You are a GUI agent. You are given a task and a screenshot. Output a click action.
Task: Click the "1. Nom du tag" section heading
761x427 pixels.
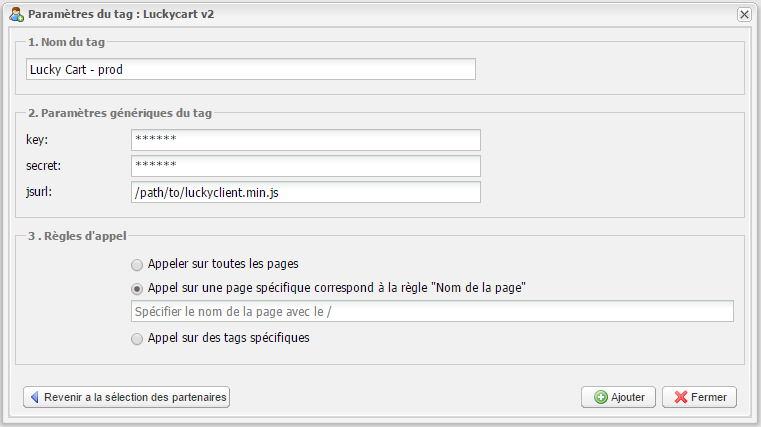point(68,43)
